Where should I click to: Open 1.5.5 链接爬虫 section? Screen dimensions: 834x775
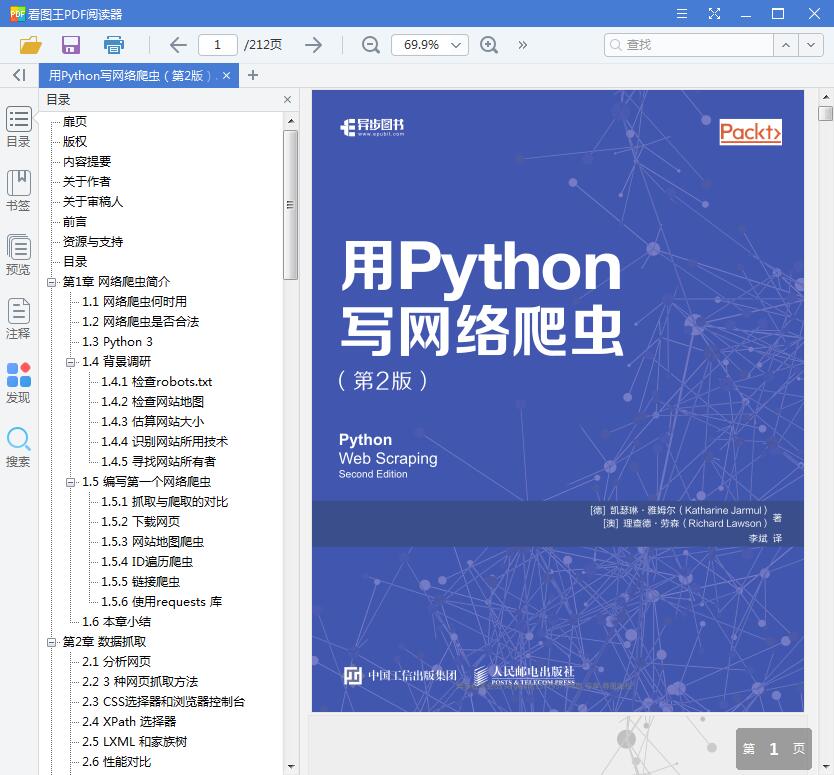(140, 582)
